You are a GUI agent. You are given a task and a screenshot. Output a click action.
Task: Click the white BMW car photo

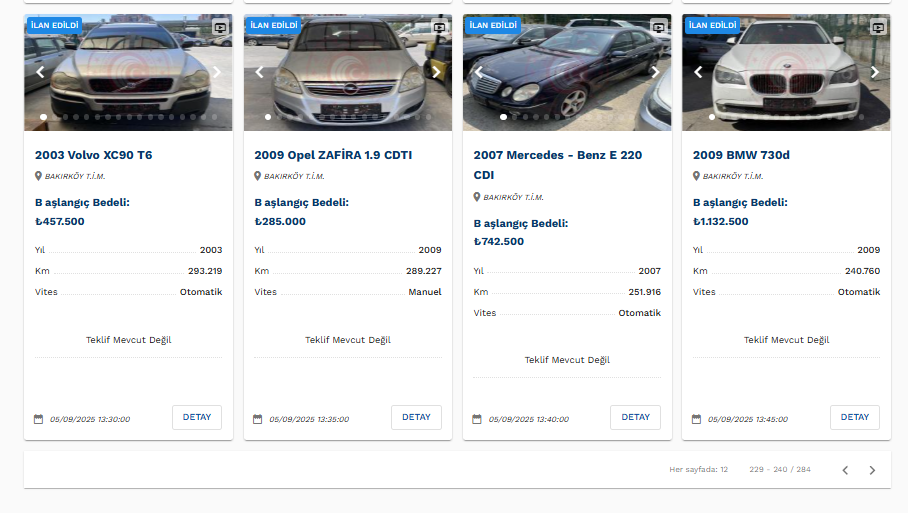(786, 72)
